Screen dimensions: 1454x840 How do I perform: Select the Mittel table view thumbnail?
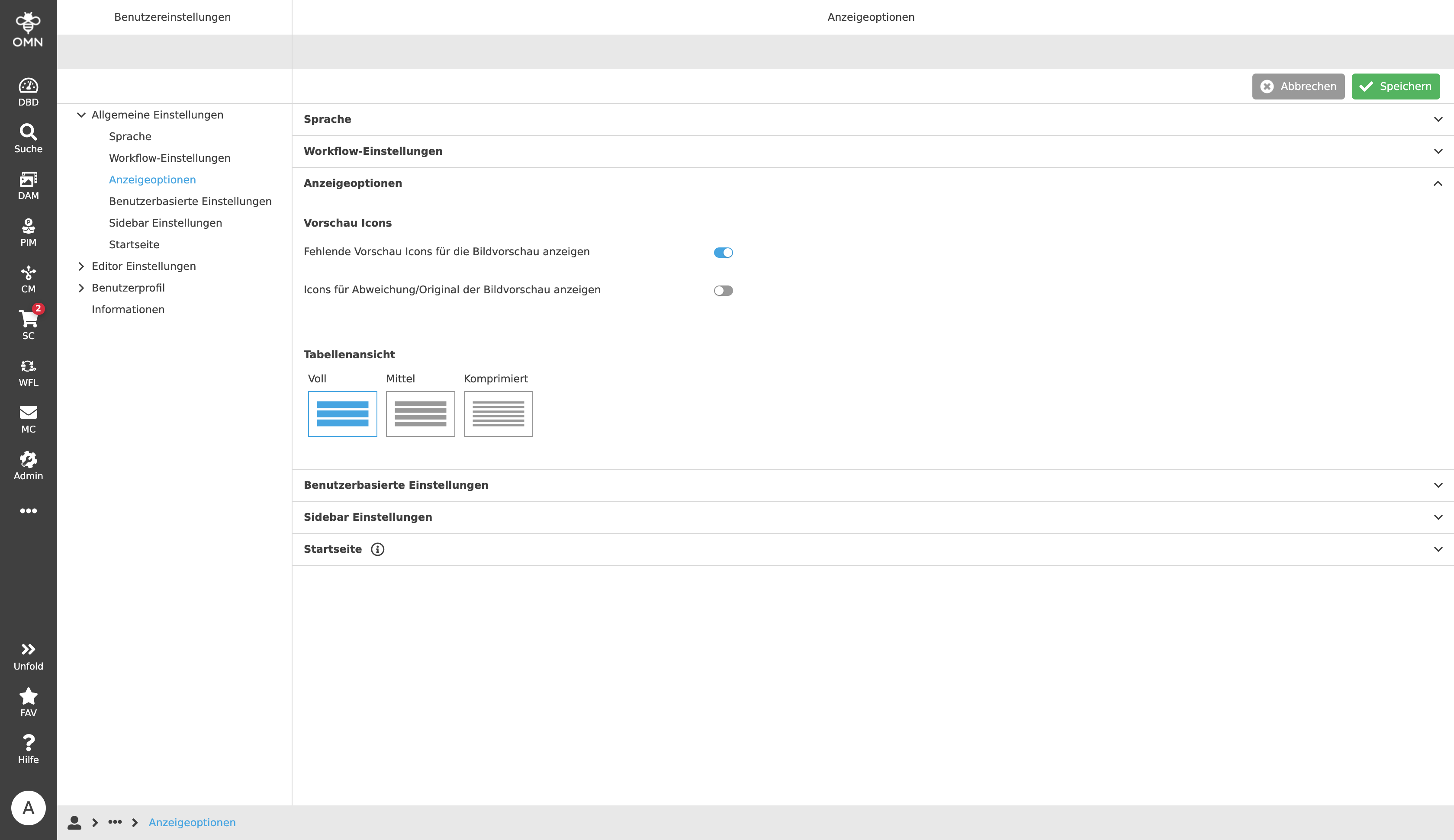(420, 414)
